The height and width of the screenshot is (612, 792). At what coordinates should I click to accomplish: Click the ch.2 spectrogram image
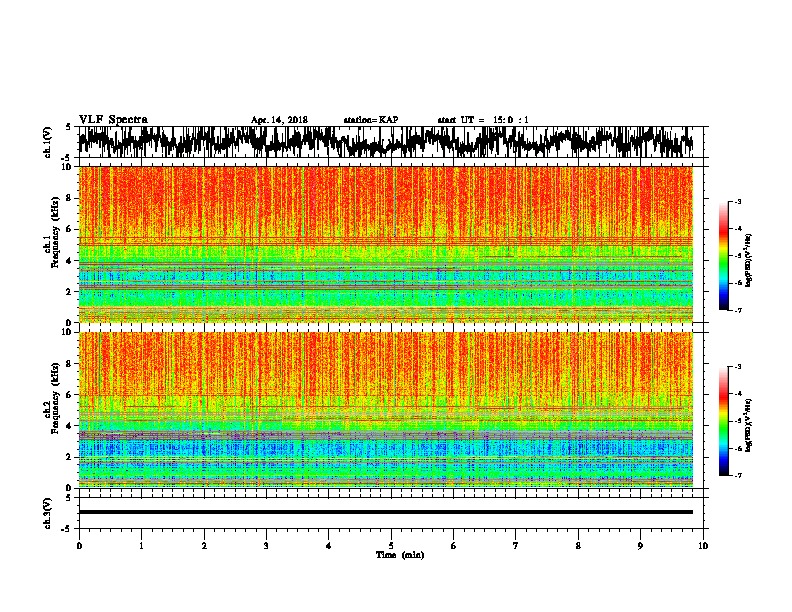(386, 410)
